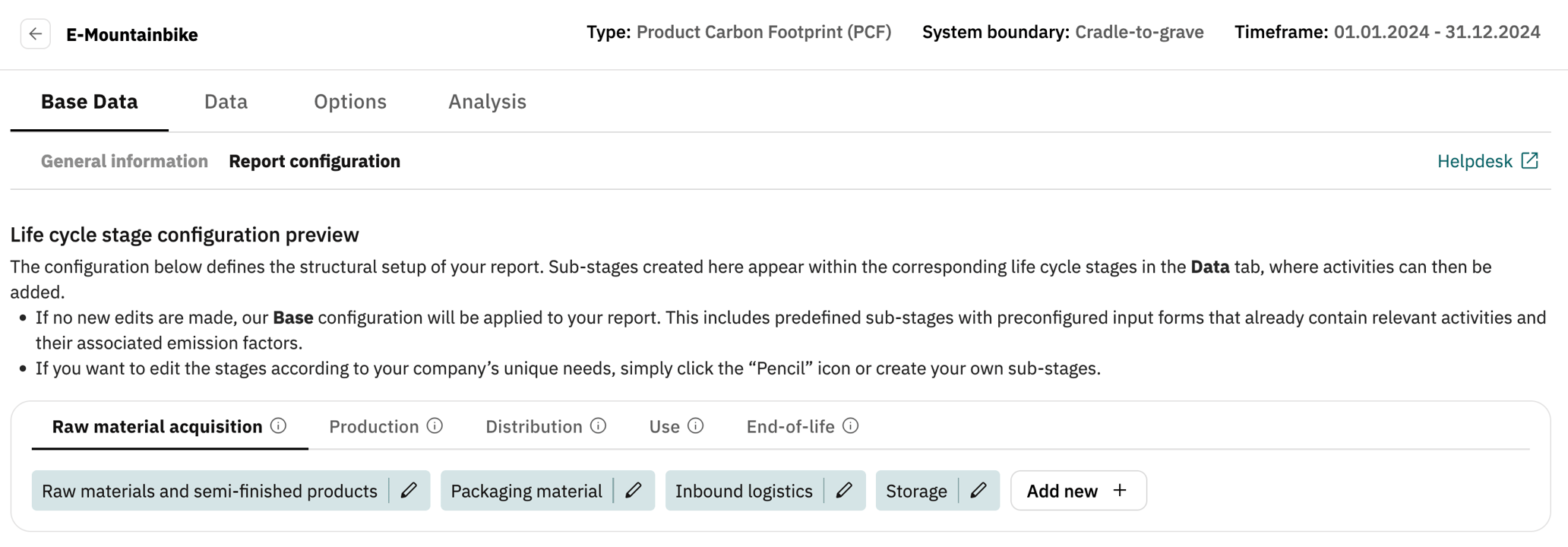Click the Distribution stage info icon

[599, 426]
